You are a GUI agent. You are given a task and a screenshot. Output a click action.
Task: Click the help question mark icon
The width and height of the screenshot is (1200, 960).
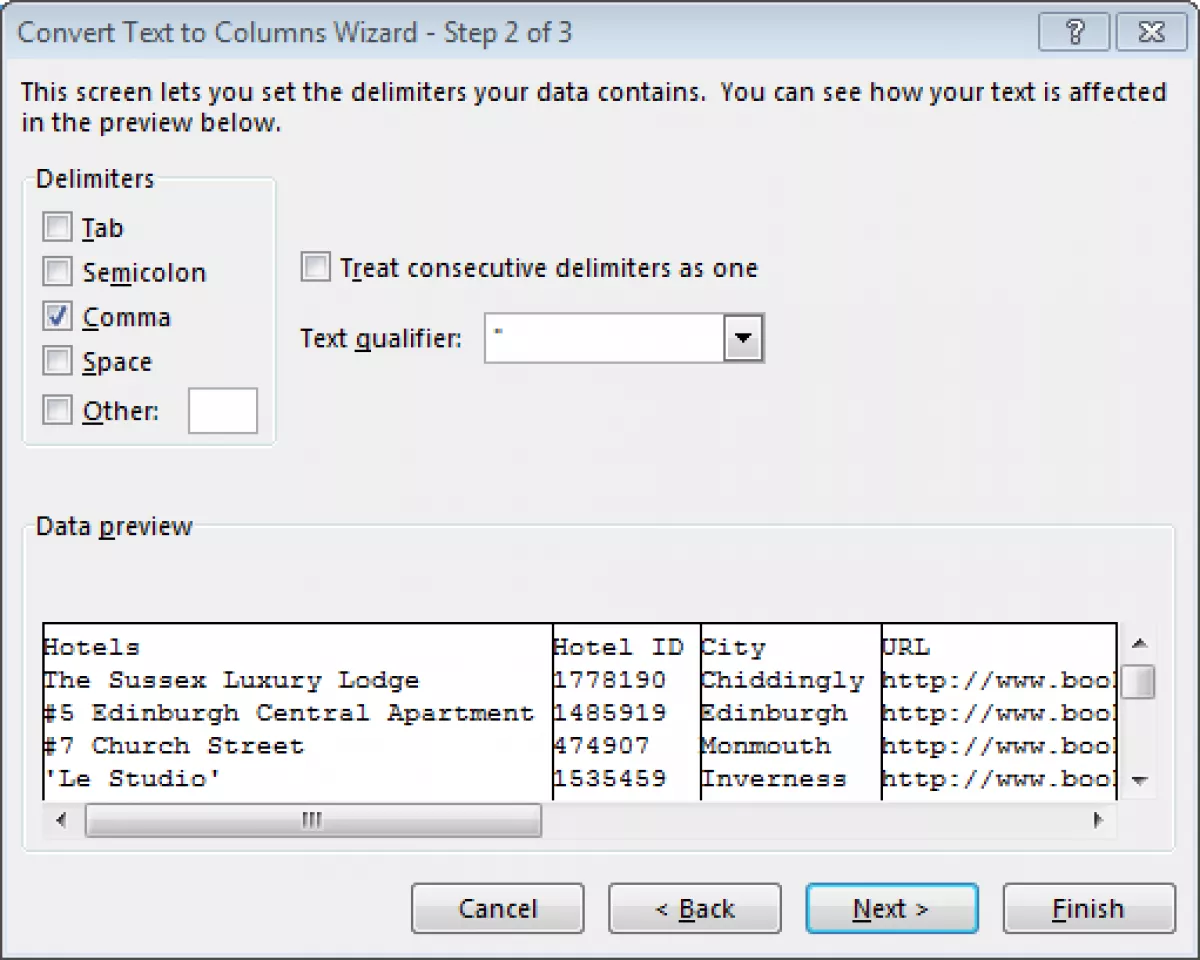[x=1074, y=32]
